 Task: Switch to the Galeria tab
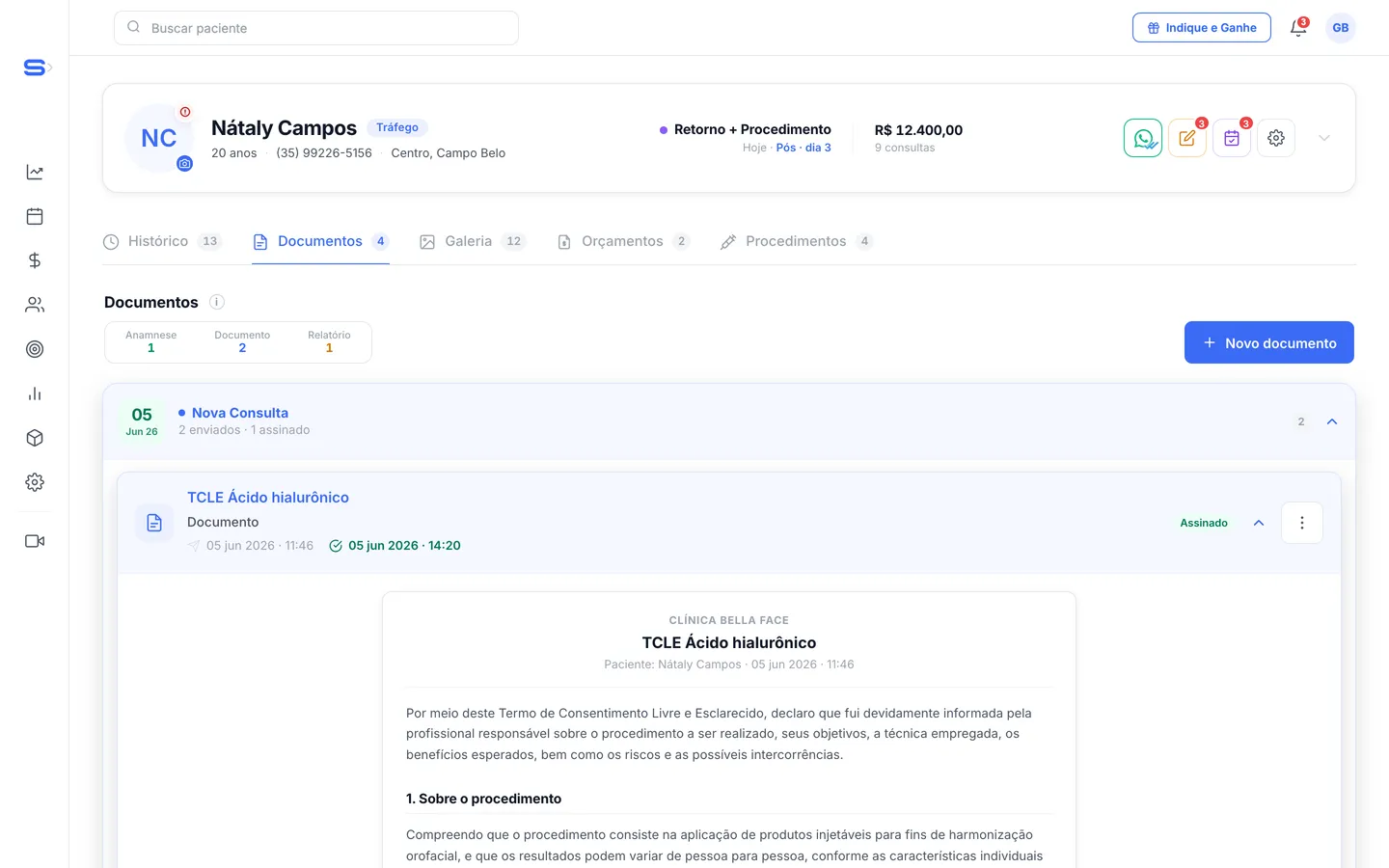point(473,241)
